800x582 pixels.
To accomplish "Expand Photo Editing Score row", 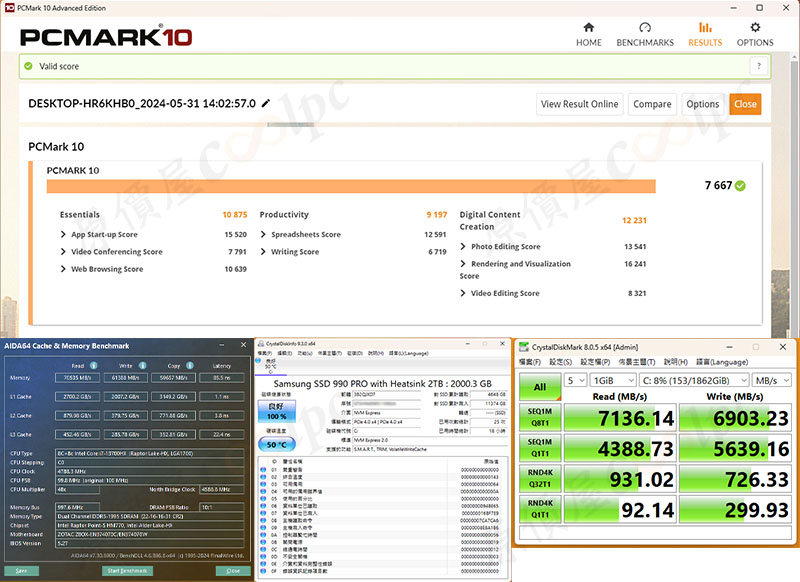I will tap(463, 246).
